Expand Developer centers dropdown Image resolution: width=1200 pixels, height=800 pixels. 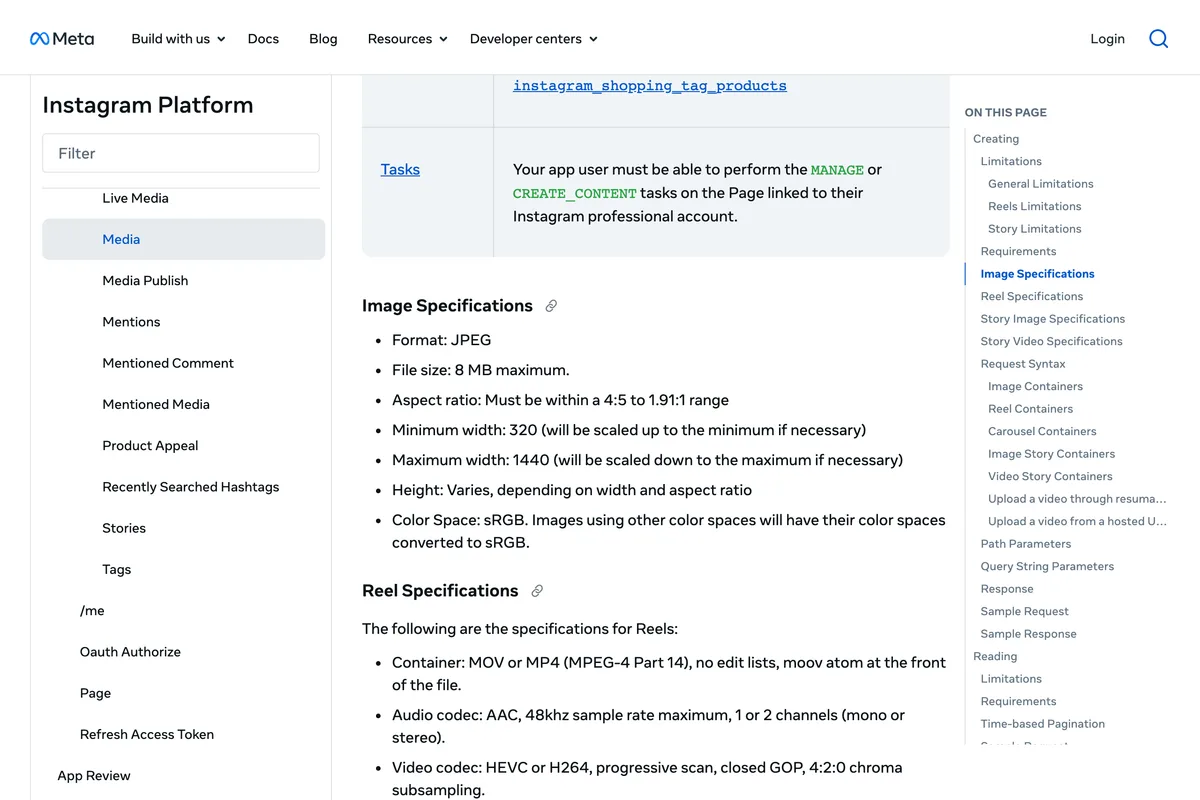coord(534,39)
